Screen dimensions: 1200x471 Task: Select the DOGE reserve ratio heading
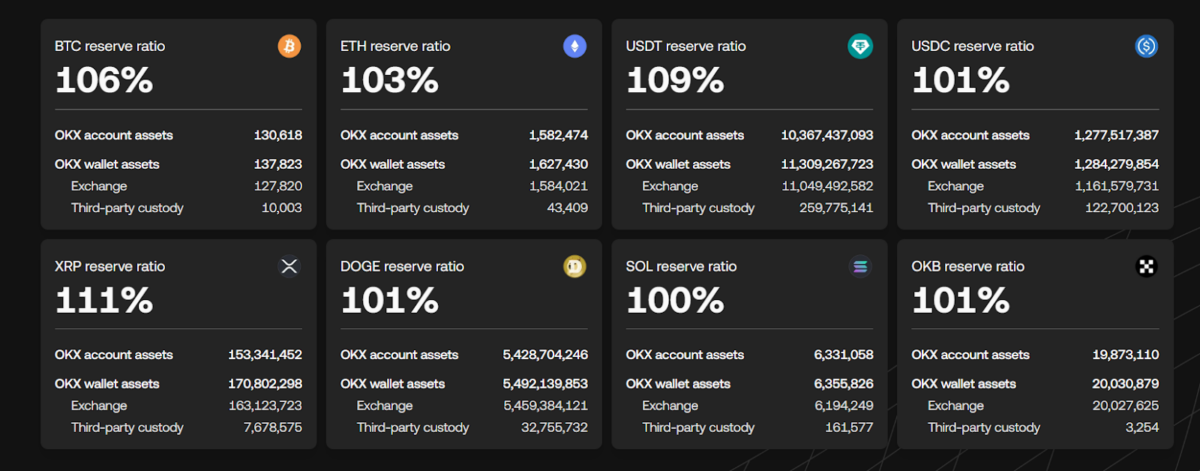(x=402, y=266)
